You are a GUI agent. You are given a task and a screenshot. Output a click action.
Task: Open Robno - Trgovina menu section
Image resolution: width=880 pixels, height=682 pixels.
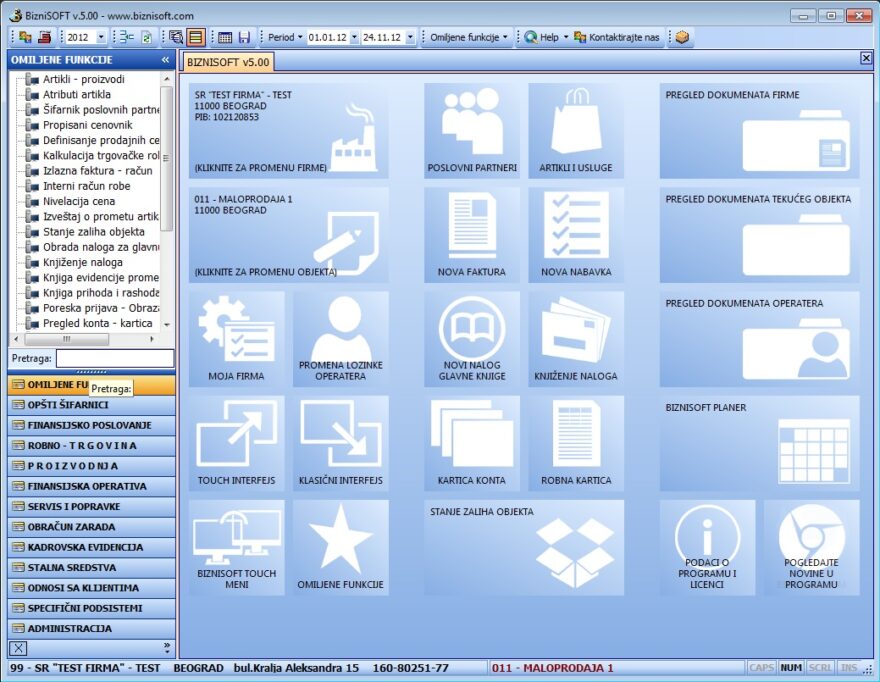coord(91,445)
